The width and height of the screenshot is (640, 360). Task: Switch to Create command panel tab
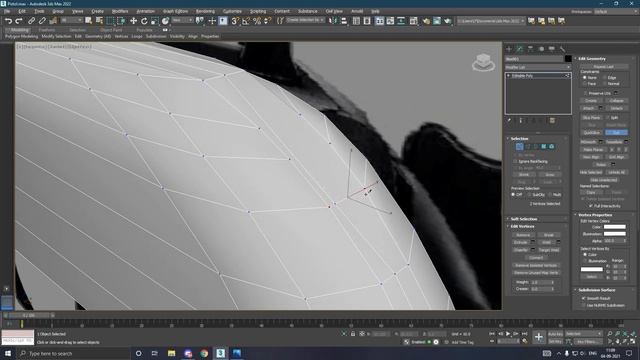click(509, 49)
